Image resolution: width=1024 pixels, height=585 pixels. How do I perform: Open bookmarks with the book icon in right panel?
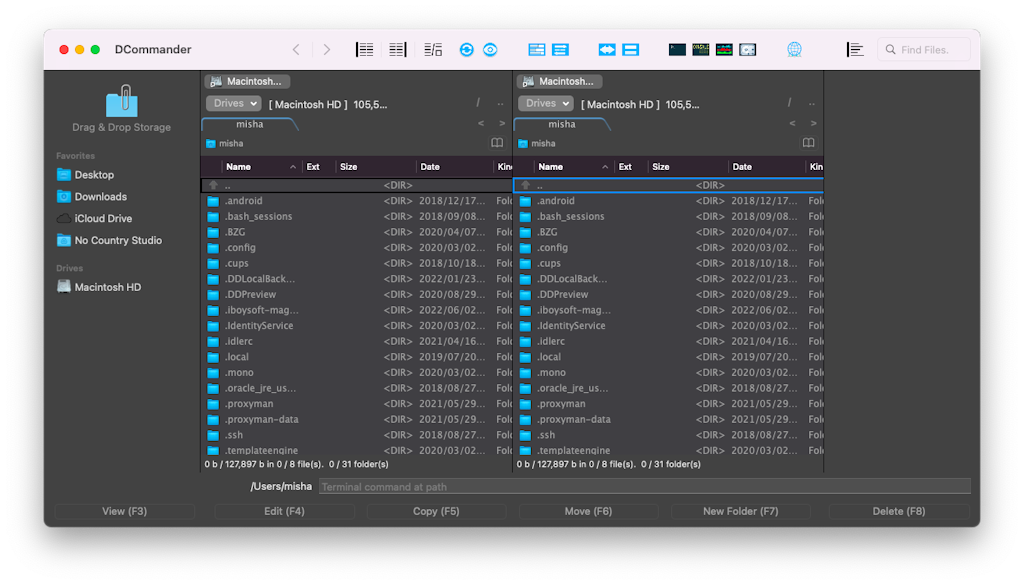[808, 143]
